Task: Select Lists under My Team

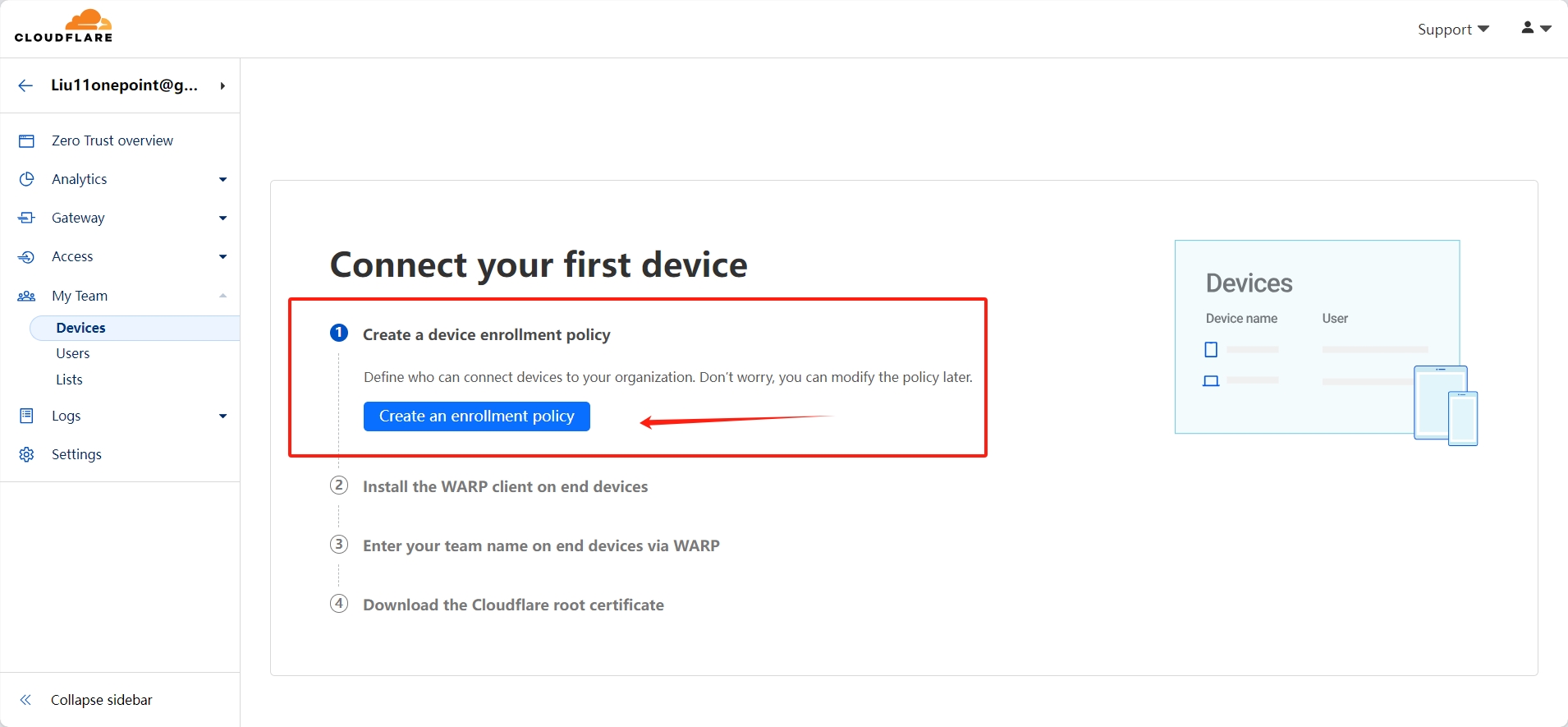Action: coord(69,380)
